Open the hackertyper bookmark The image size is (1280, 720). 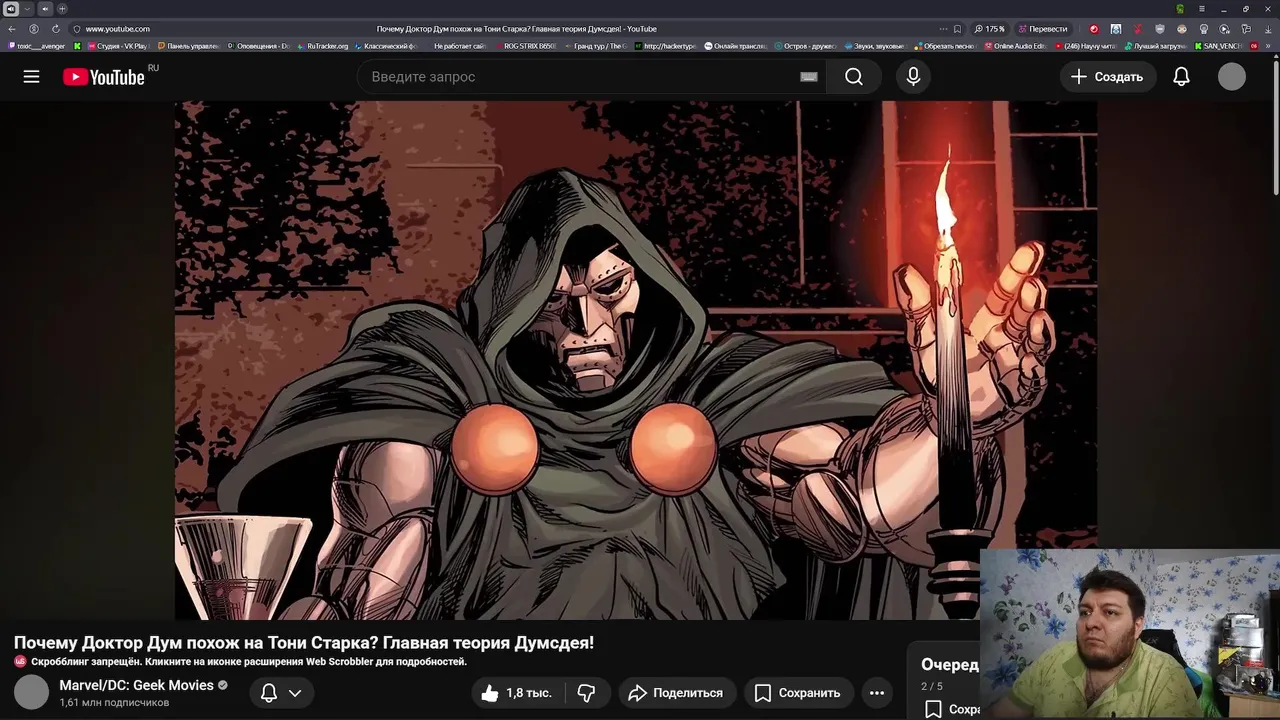[x=665, y=46]
